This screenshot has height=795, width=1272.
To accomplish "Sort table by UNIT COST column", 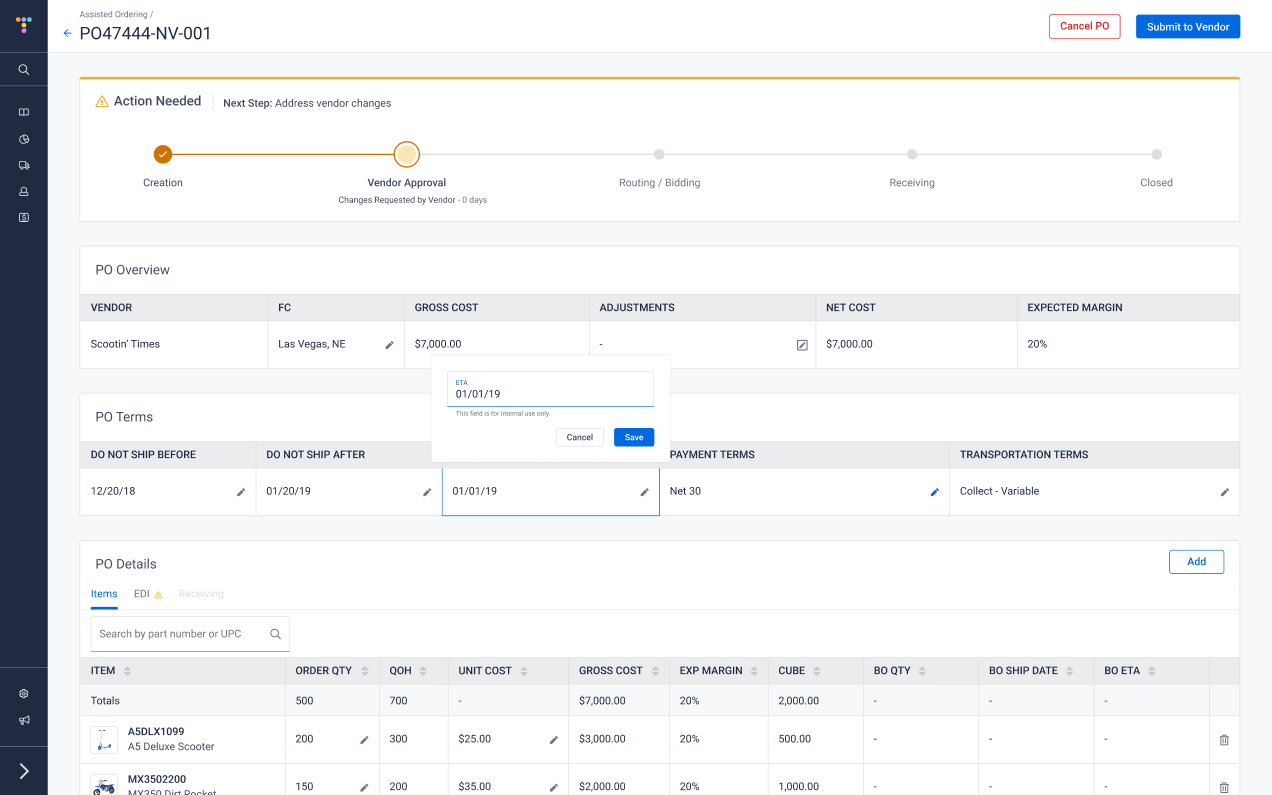I will [525, 671].
